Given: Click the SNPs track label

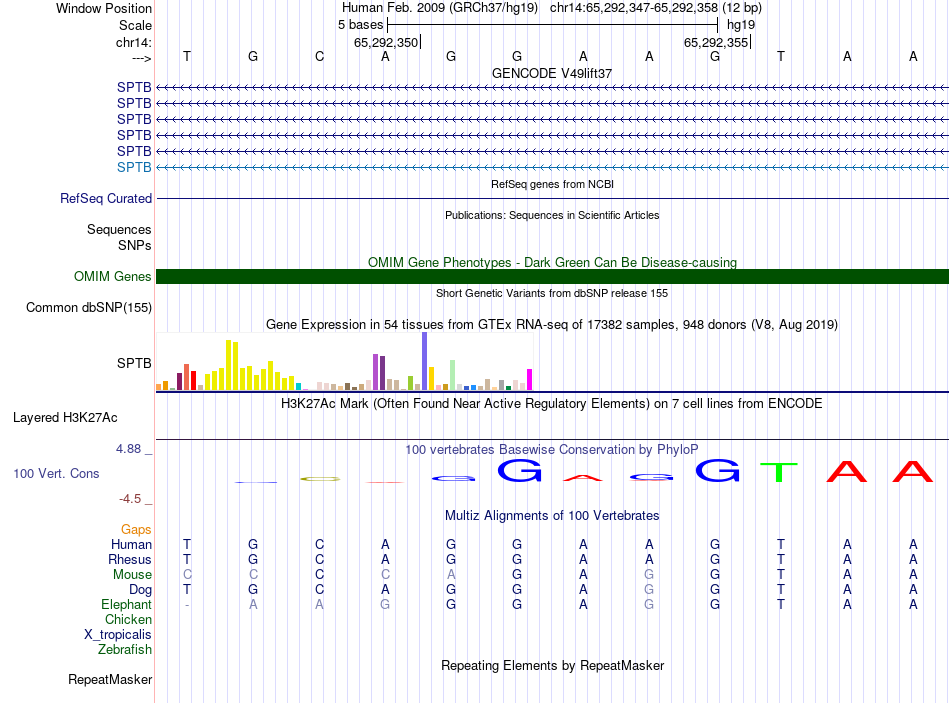Looking at the screenshot, I should click(x=135, y=245).
